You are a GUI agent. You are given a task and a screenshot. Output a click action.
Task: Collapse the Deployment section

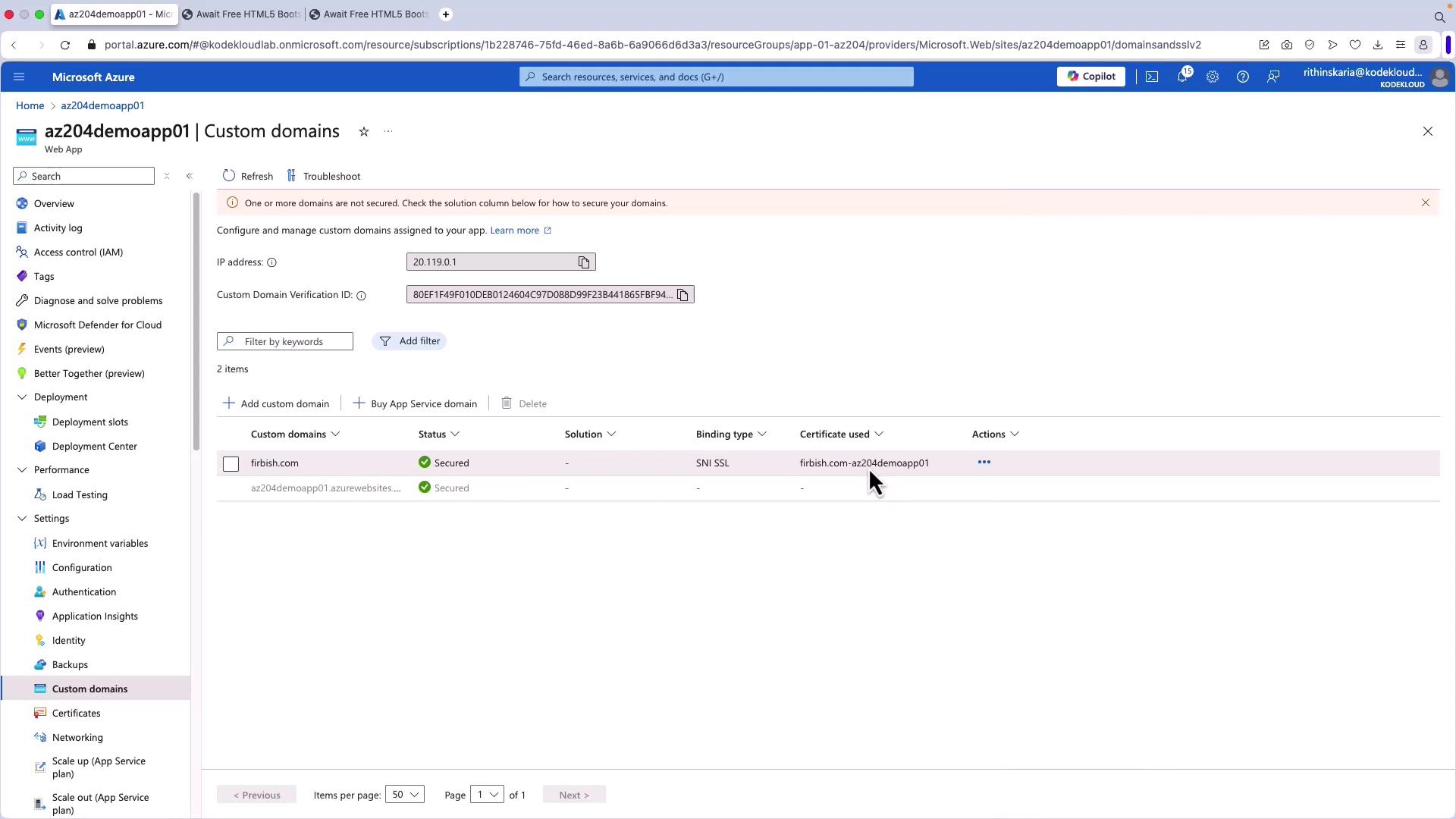[22, 397]
